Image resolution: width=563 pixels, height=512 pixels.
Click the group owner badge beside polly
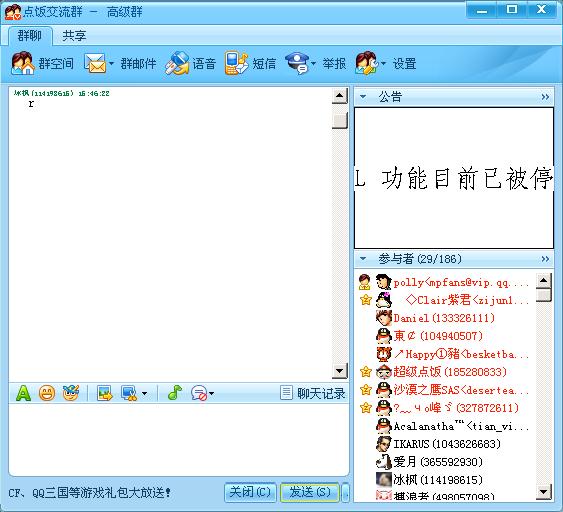pos(365,282)
